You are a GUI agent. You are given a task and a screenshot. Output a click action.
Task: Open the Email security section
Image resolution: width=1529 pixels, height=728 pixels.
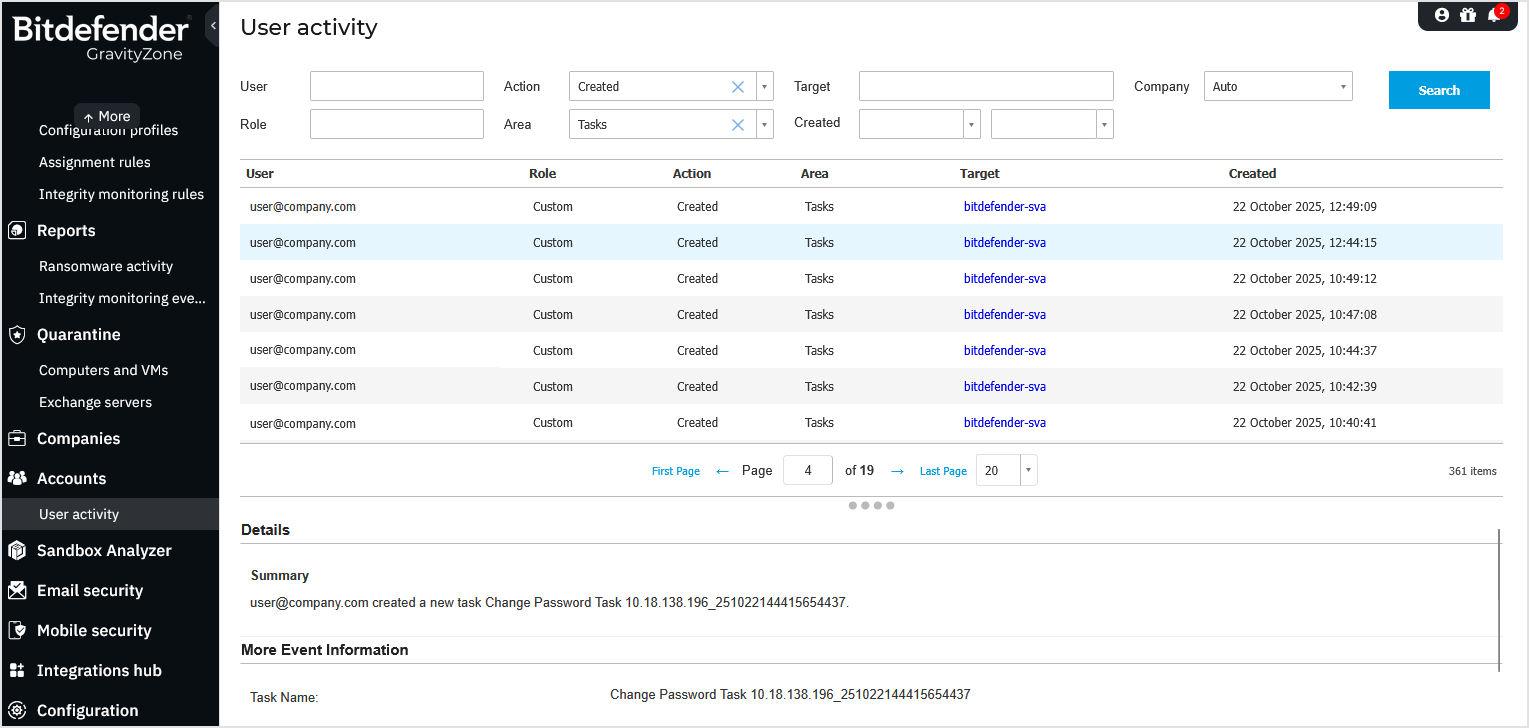(x=90, y=590)
